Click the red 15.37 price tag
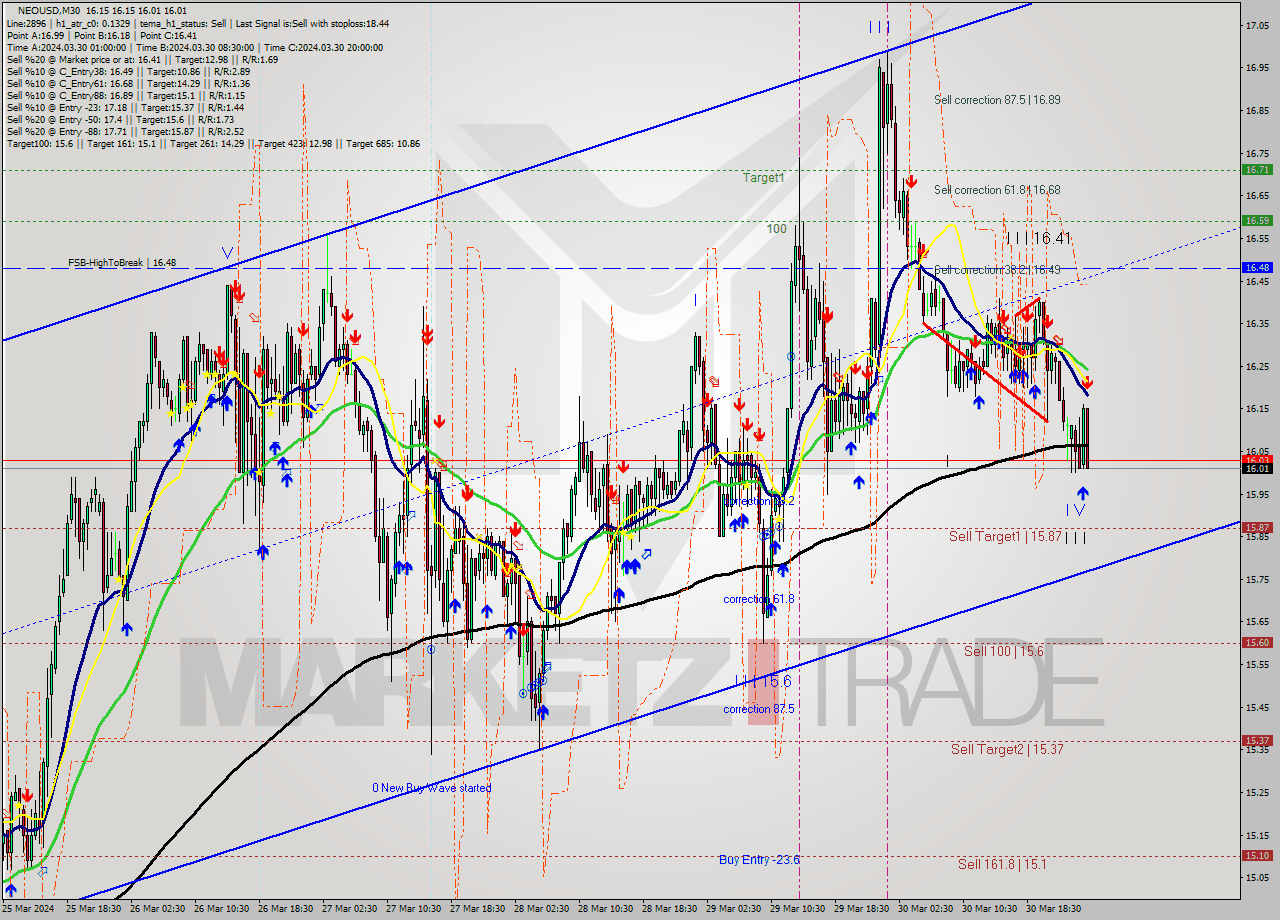Image resolution: width=1280 pixels, height=920 pixels. (x=1257, y=741)
